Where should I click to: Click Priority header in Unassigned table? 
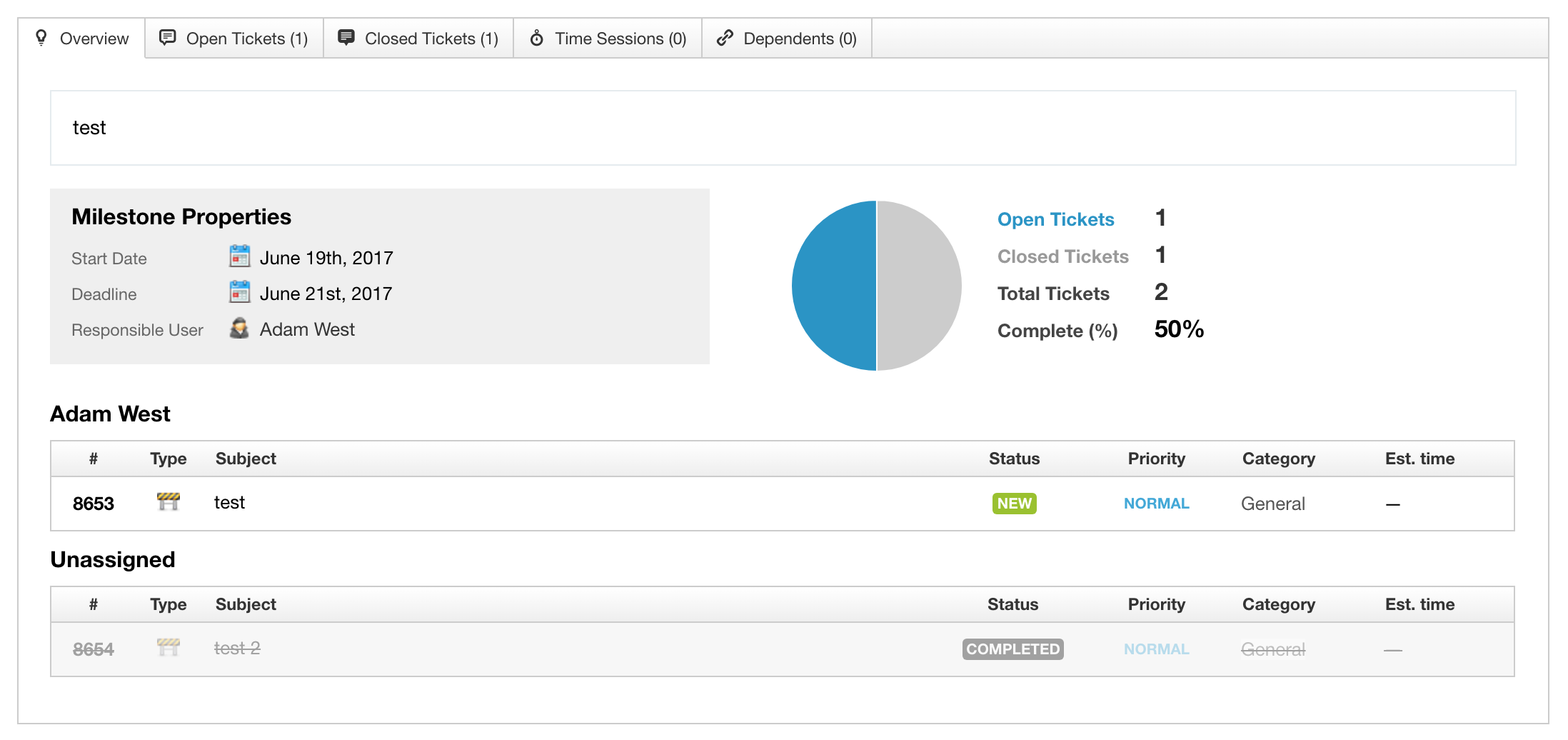pyautogui.click(x=1156, y=604)
